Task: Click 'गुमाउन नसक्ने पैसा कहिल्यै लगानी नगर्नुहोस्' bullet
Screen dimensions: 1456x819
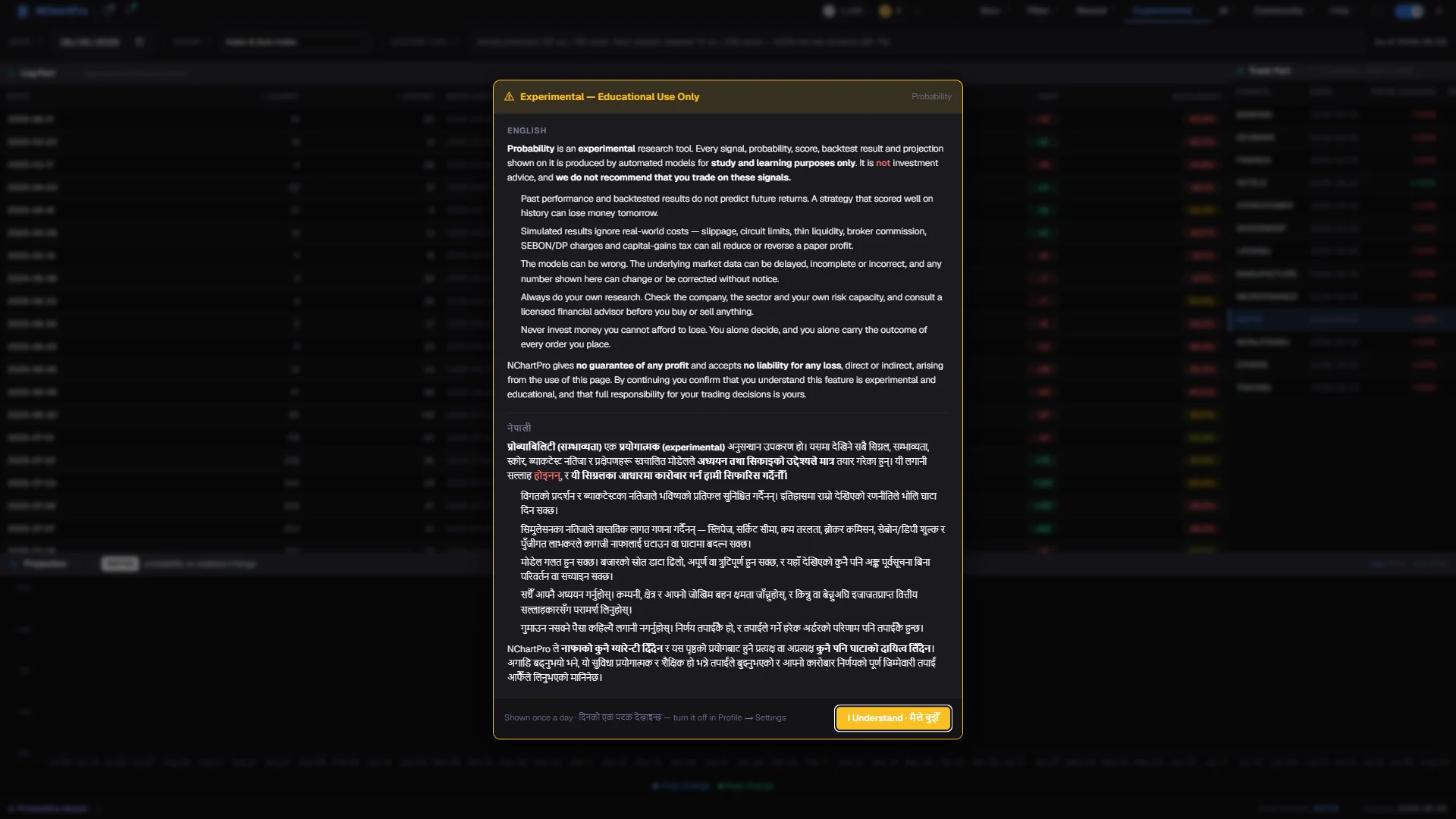Action: 722,628
